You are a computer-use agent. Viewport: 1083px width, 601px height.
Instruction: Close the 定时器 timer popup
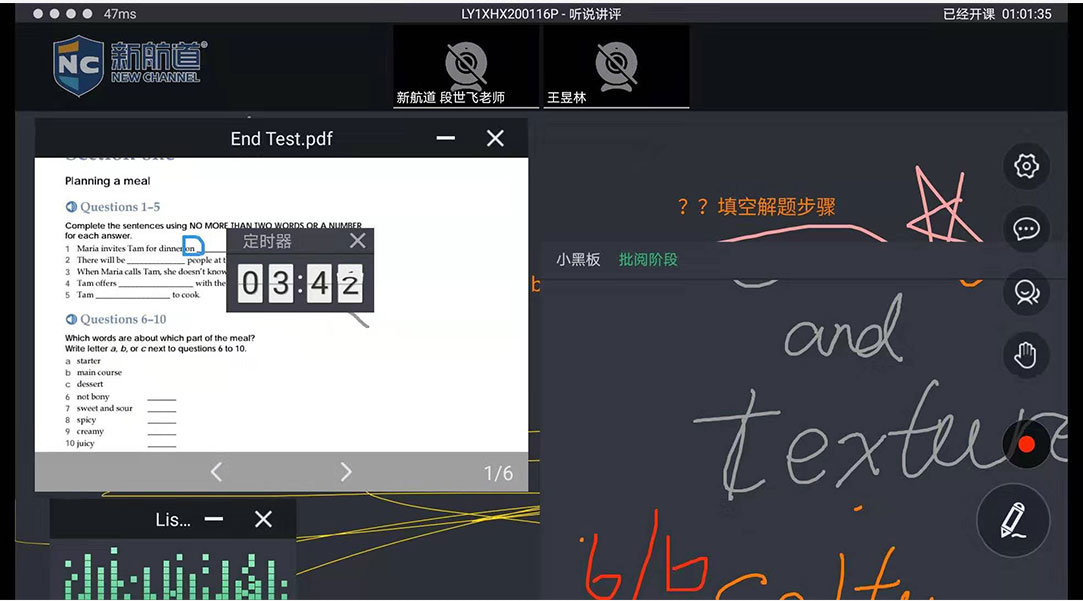point(358,241)
